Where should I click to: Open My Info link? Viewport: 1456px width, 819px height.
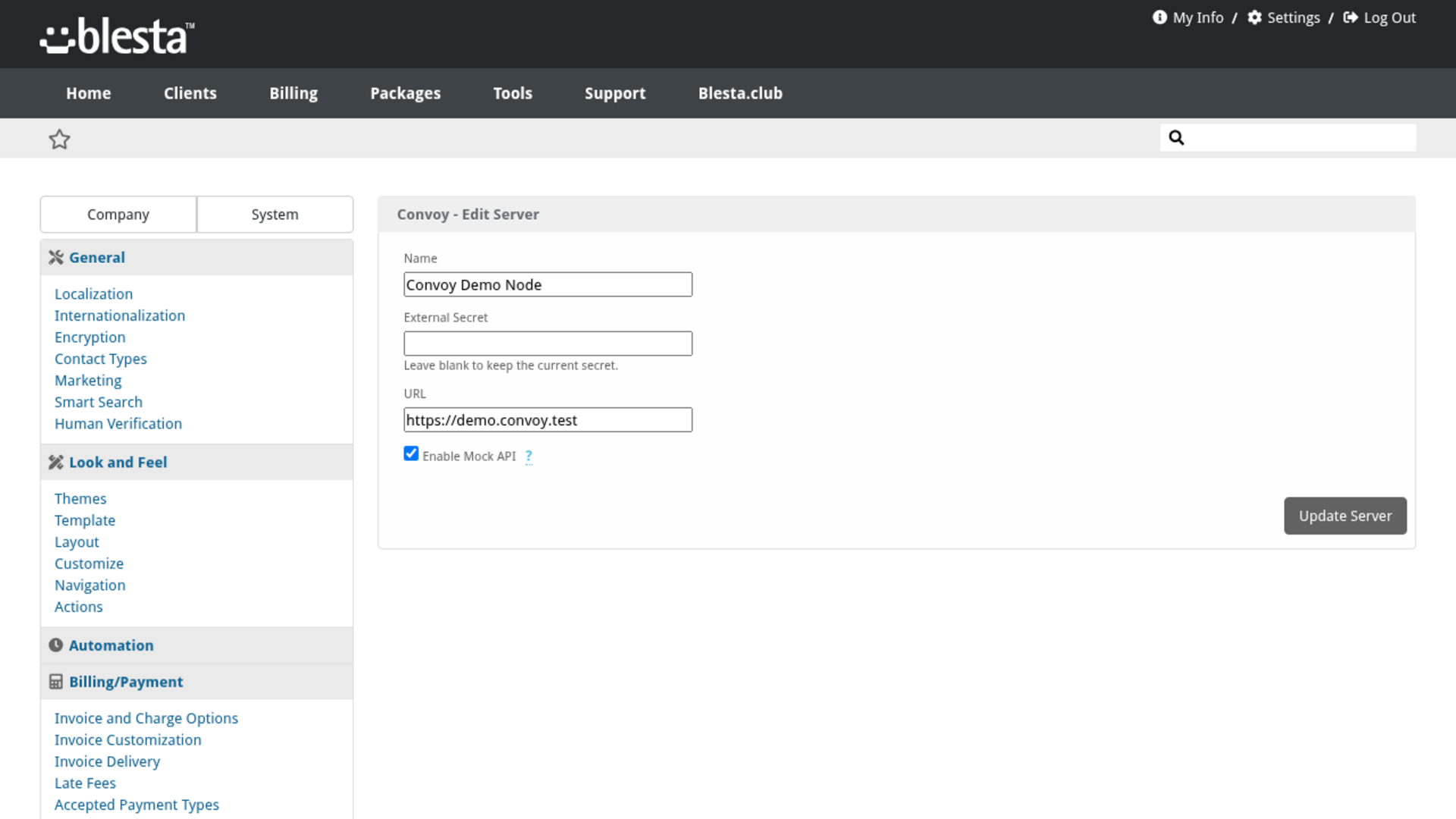pos(1198,17)
